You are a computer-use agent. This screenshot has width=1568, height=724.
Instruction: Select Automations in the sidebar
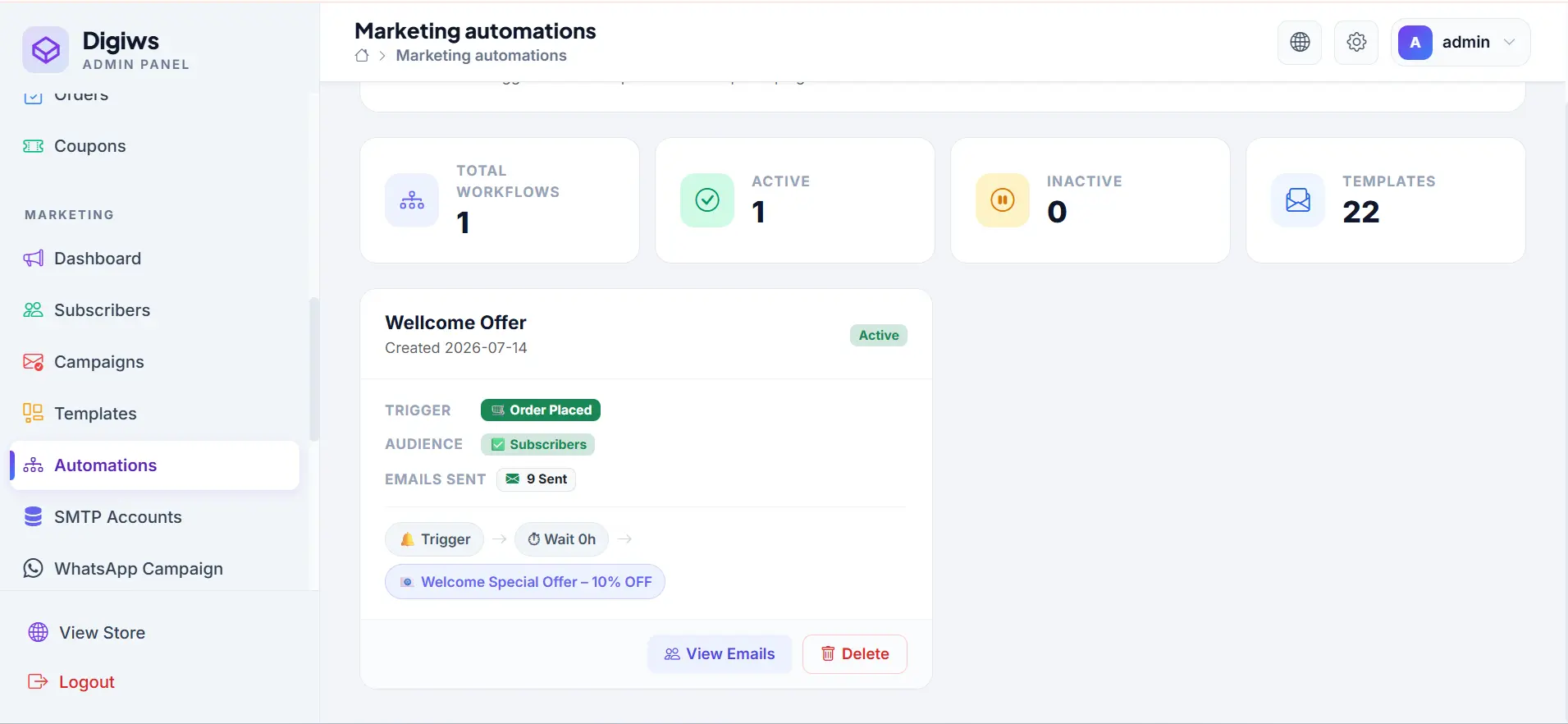156,465
